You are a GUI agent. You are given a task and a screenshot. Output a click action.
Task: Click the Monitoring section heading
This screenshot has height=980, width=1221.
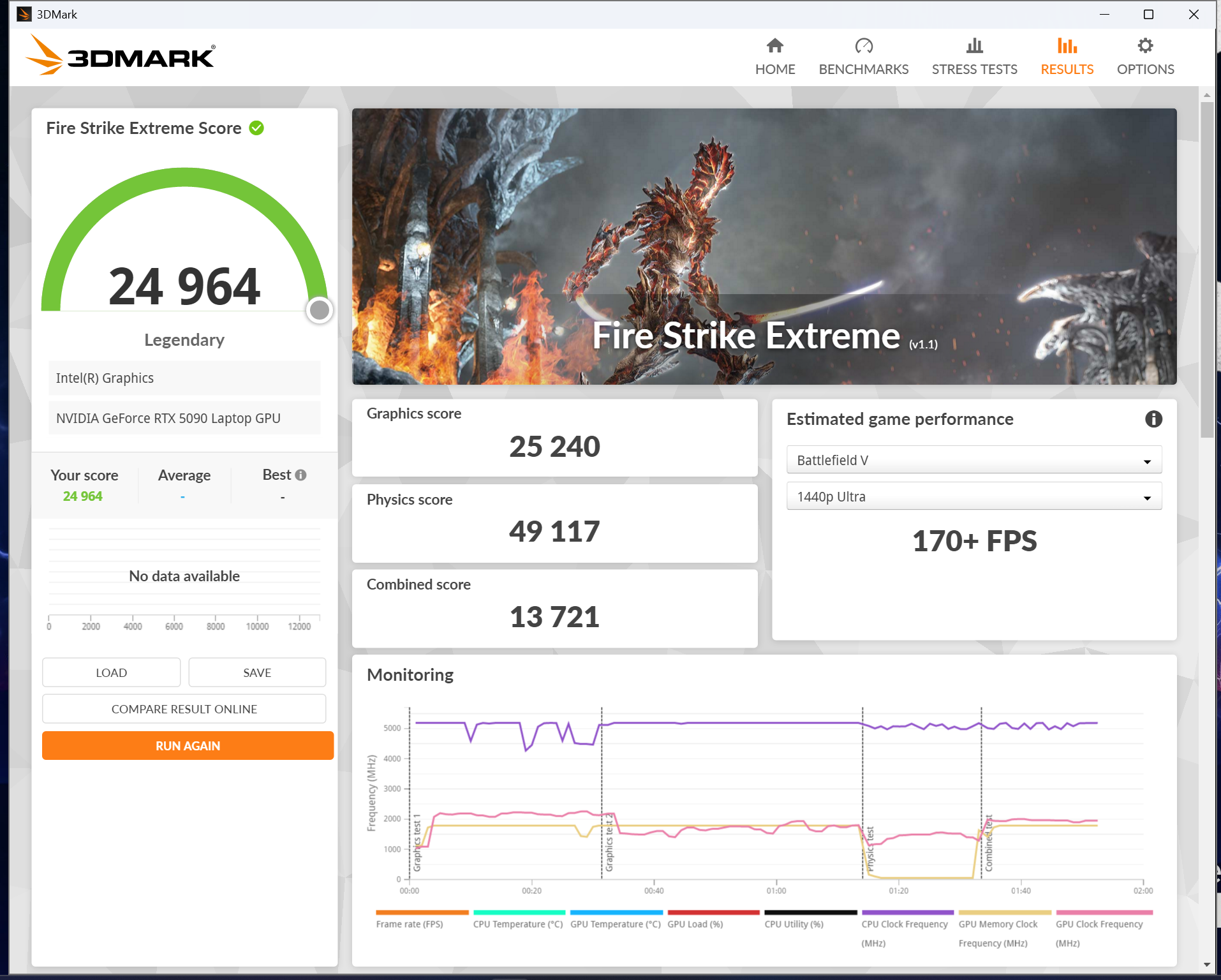coord(410,674)
